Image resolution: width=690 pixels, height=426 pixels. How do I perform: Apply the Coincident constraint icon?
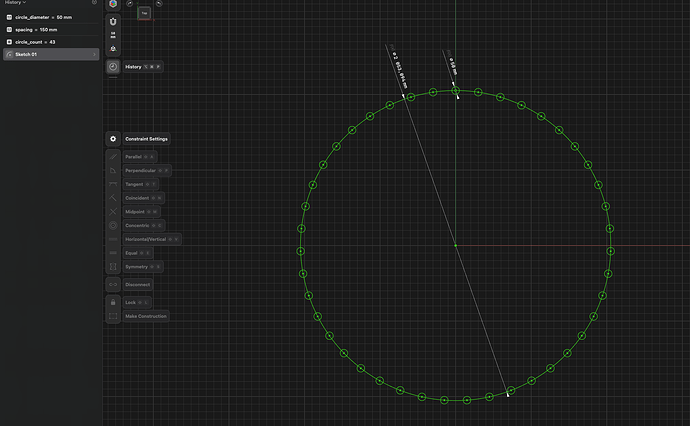[x=113, y=198]
